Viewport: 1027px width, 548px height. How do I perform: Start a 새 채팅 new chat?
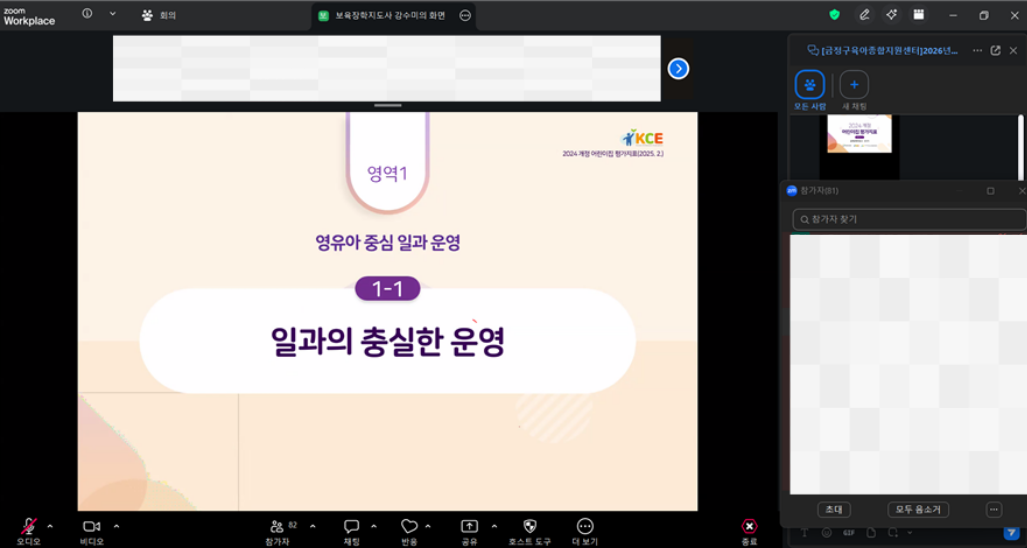[854, 85]
